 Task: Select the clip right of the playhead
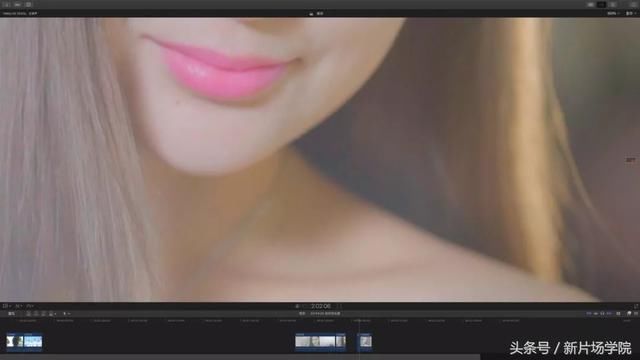point(365,341)
